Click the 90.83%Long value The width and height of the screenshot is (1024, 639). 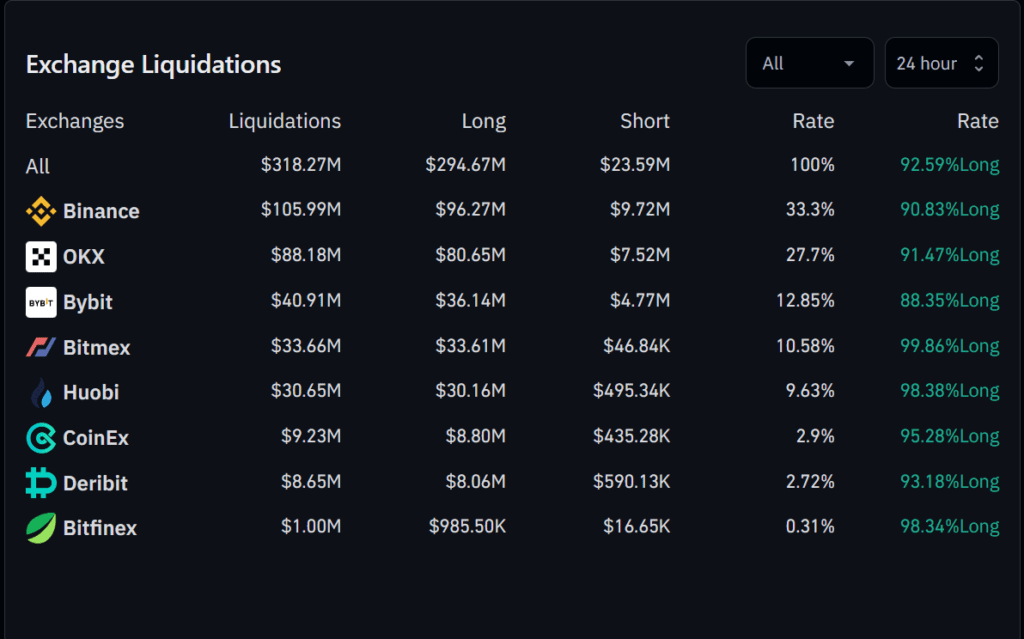click(950, 209)
